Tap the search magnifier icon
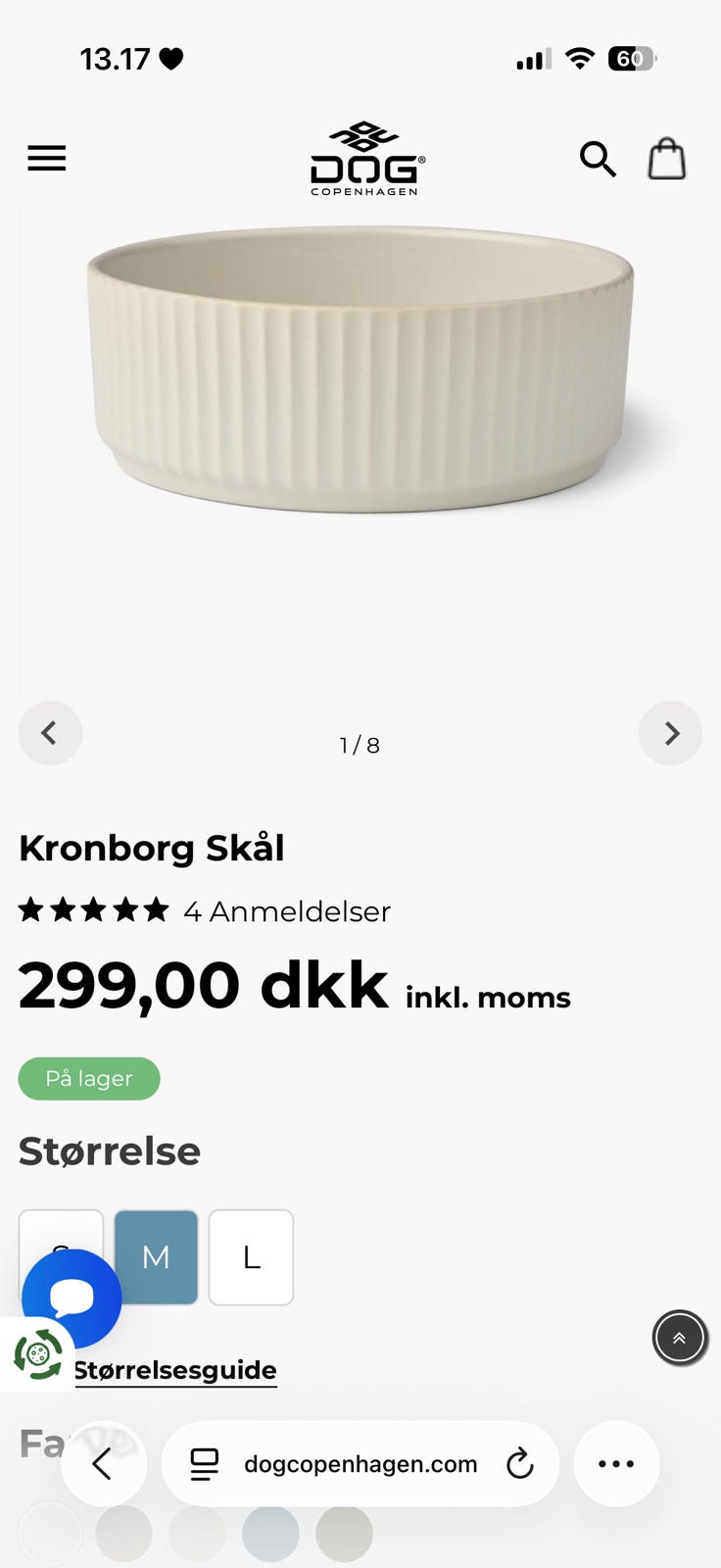The width and height of the screenshot is (721, 1568). pos(598,158)
